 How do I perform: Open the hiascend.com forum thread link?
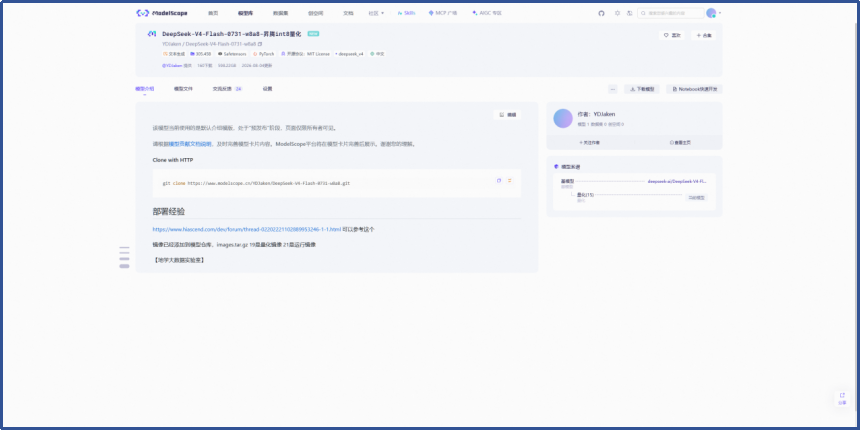247,230
